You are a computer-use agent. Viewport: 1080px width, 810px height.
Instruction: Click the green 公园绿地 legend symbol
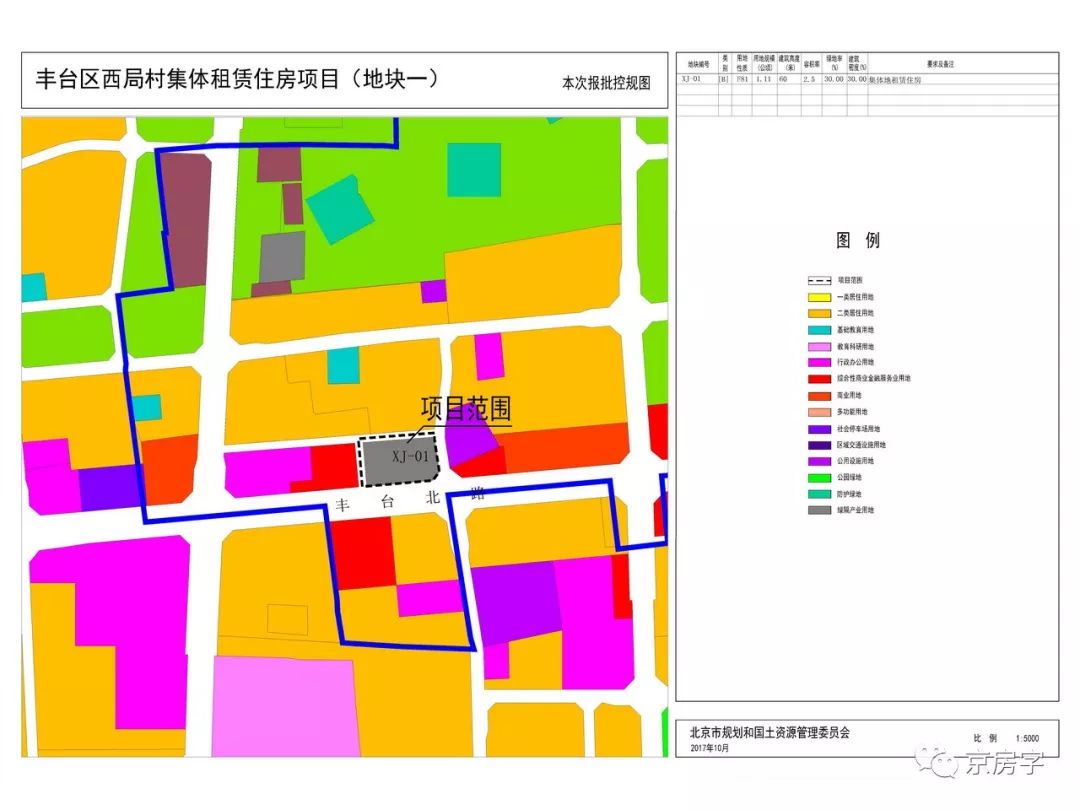click(x=818, y=477)
